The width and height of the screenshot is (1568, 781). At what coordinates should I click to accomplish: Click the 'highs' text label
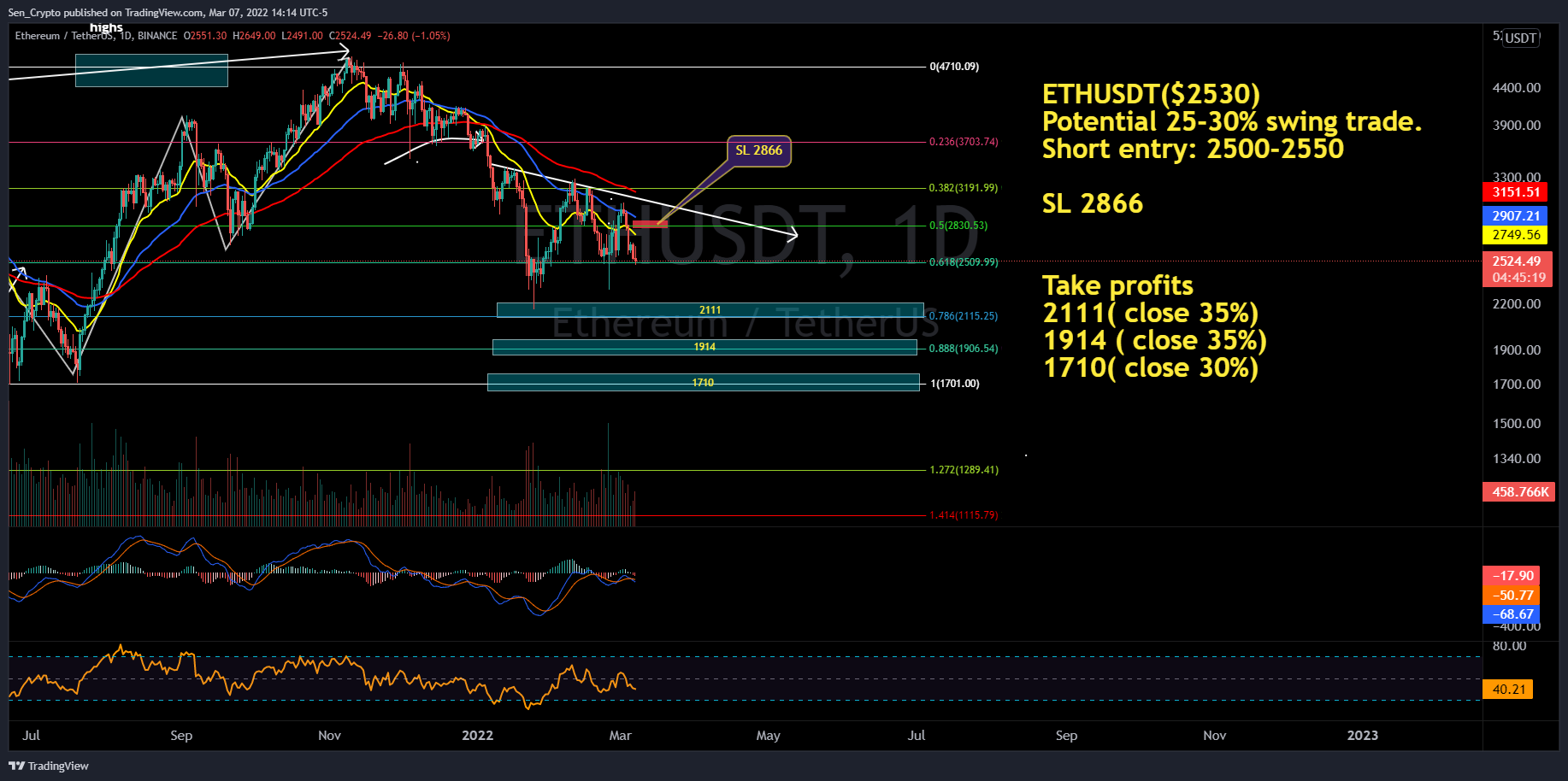pos(106,27)
